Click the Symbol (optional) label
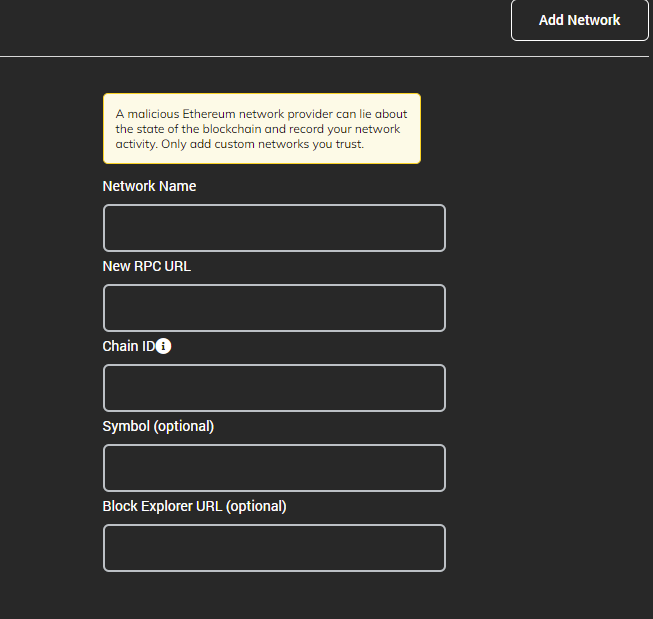The width and height of the screenshot is (653, 619). pyautogui.click(x=158, y=426)
